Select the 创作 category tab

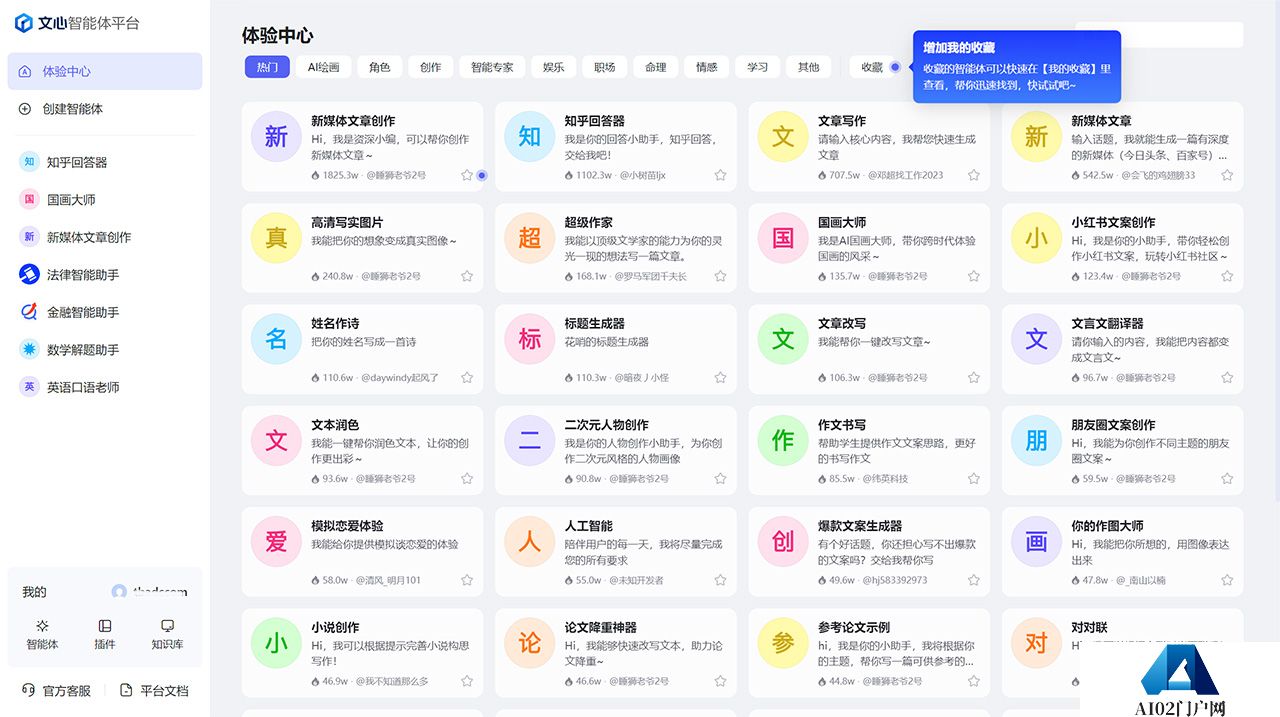[430, 67]
